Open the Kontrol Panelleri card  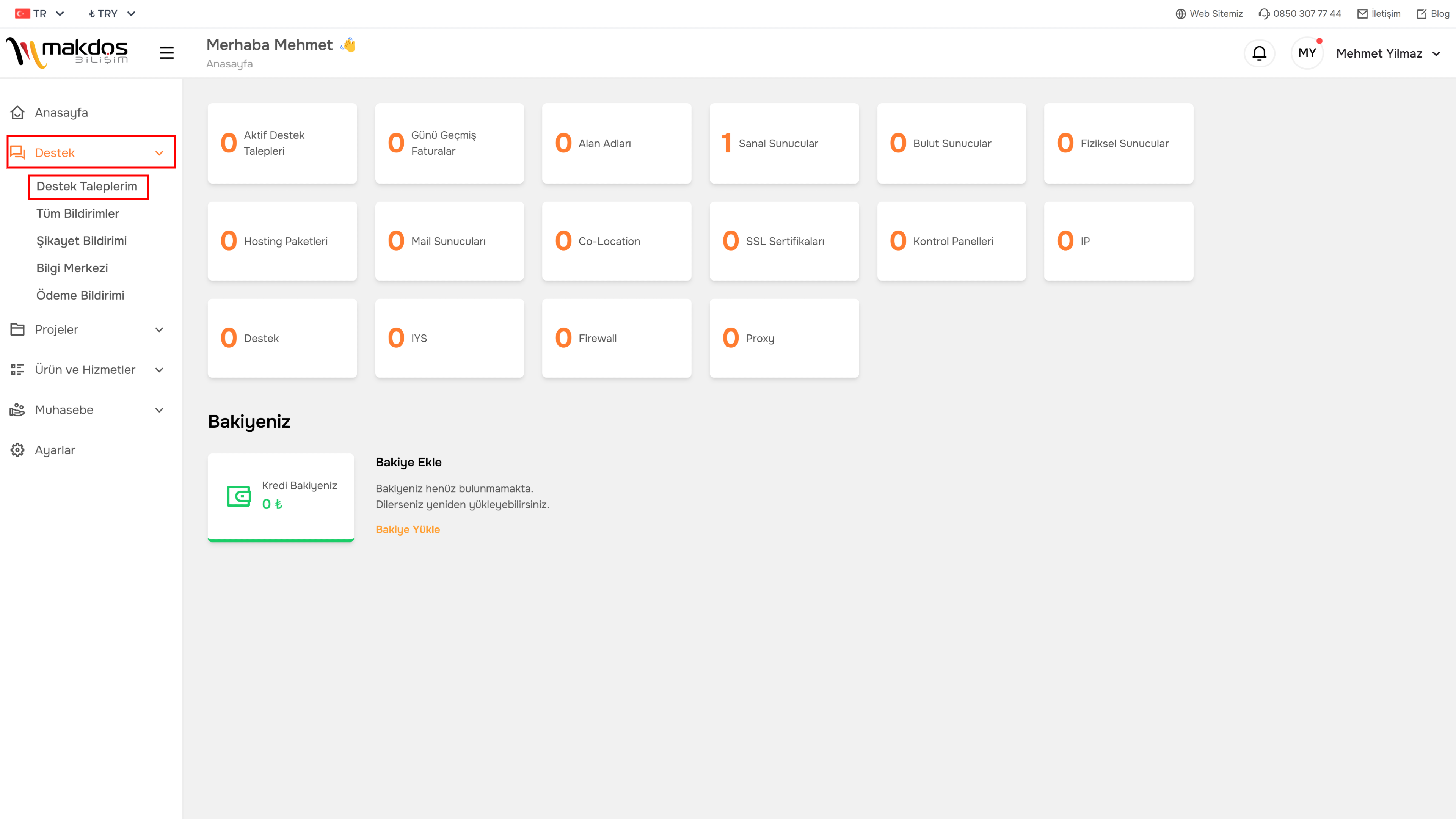(951, 241)
